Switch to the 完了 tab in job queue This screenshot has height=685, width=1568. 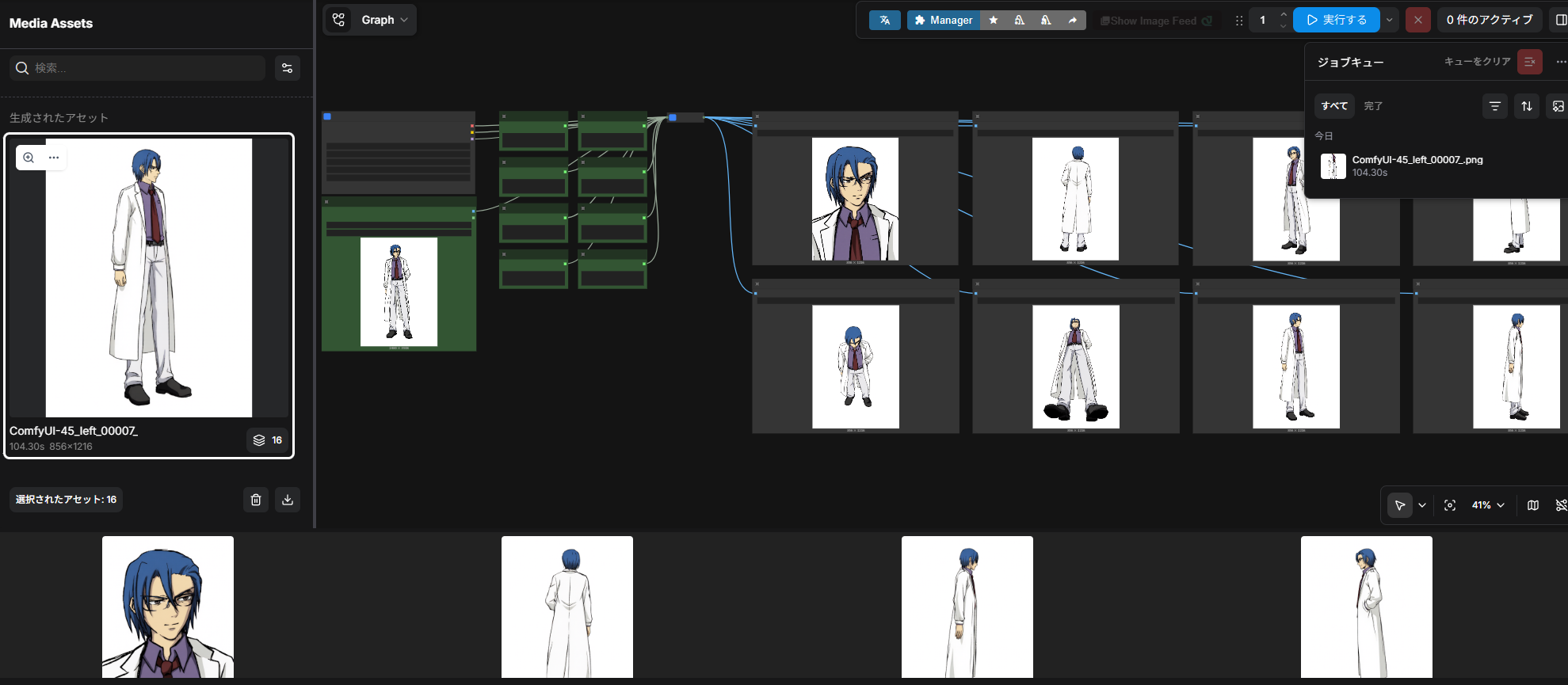coord(1373,106)
